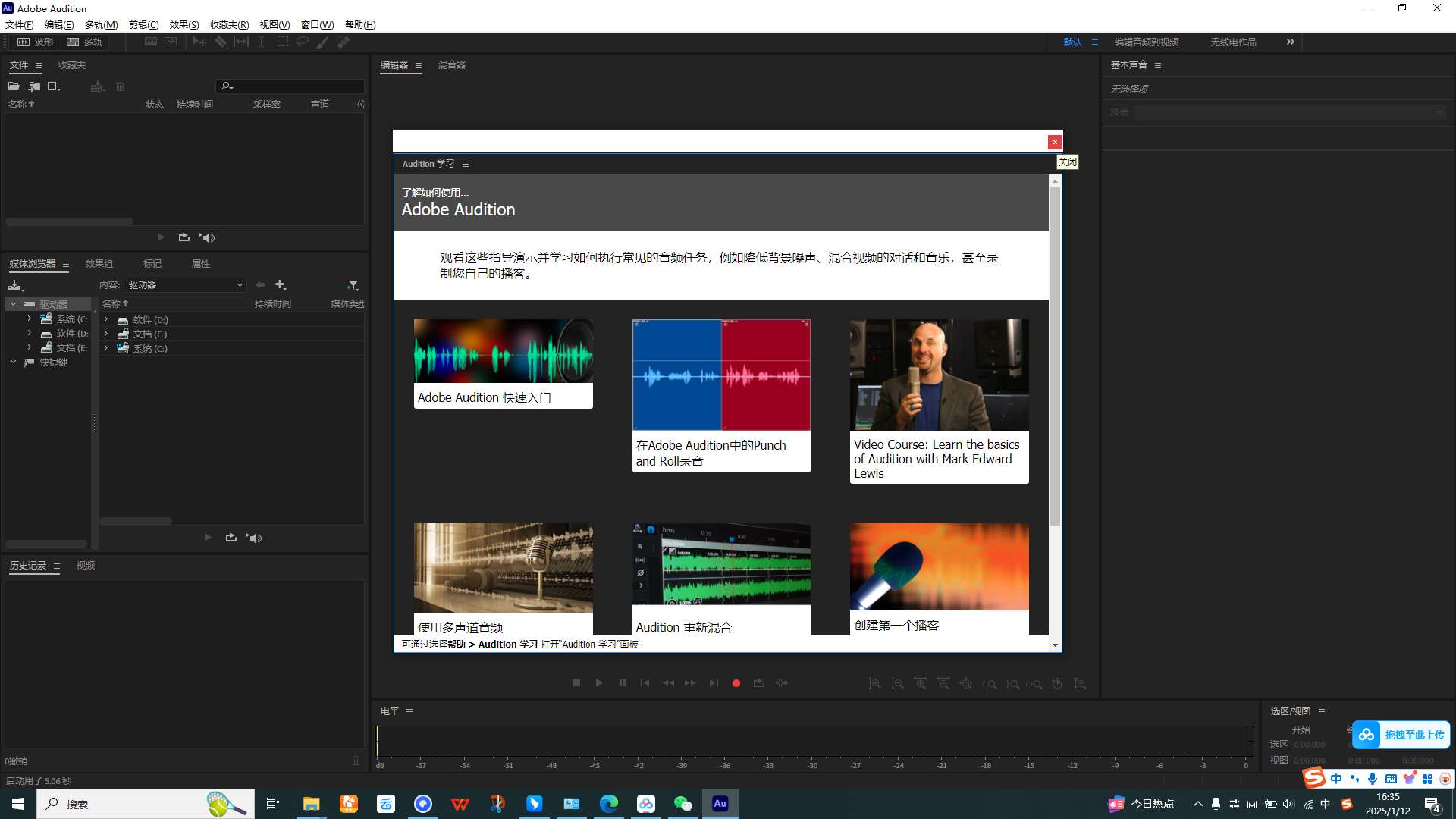Open Adobe Audition 快速入门 tutorial

(x=504, y=363)
